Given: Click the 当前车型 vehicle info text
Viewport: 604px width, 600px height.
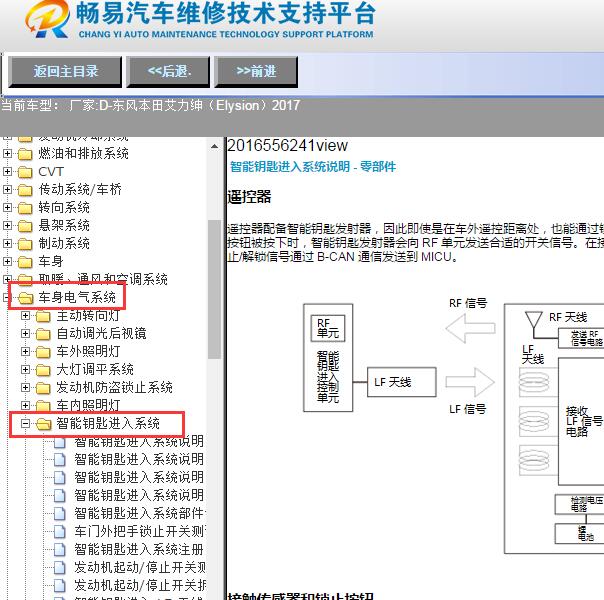Looking at the screenshot, I should [151, 105].
